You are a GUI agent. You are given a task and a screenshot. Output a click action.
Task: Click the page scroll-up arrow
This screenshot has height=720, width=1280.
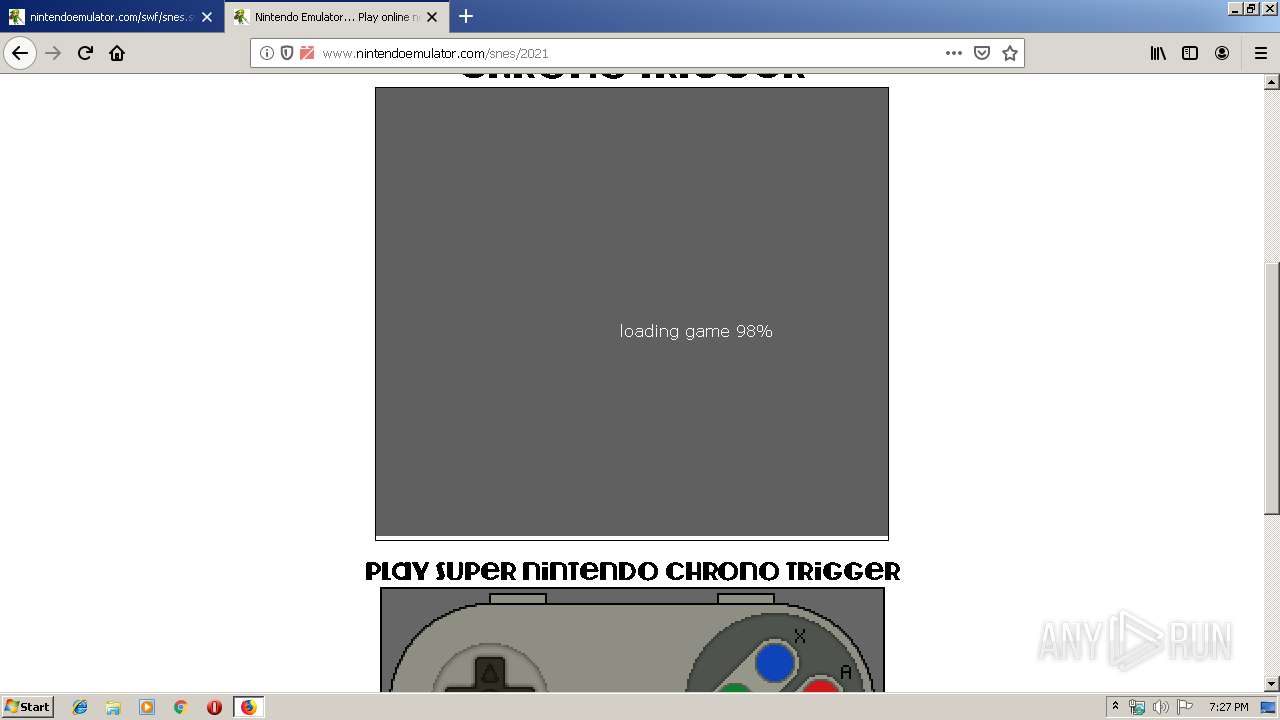(x=1272, y=83)
